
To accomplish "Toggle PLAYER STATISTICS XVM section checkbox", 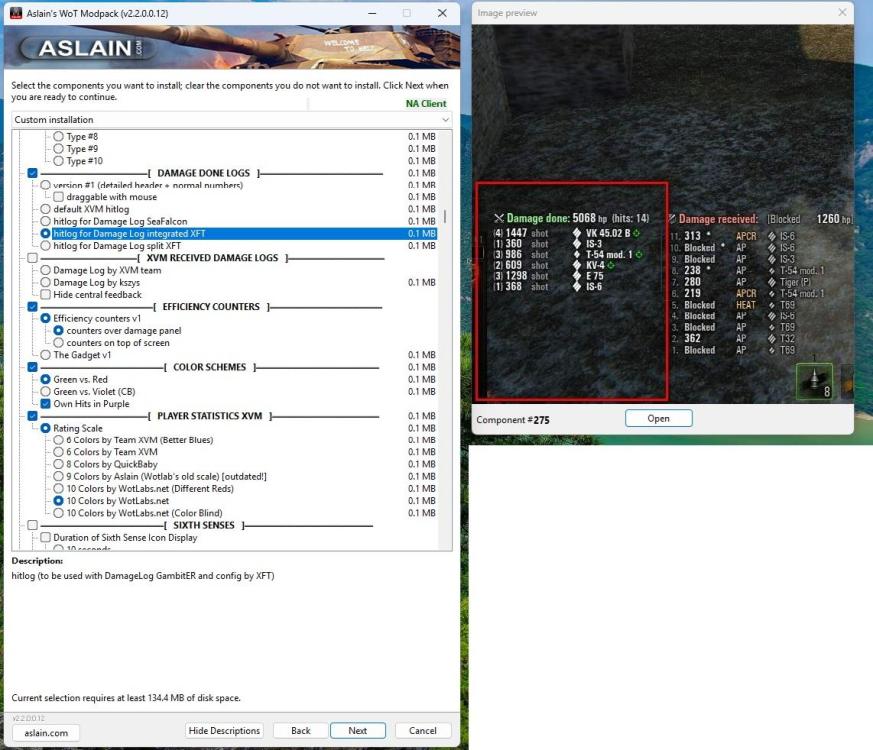I will pos(32,416).
